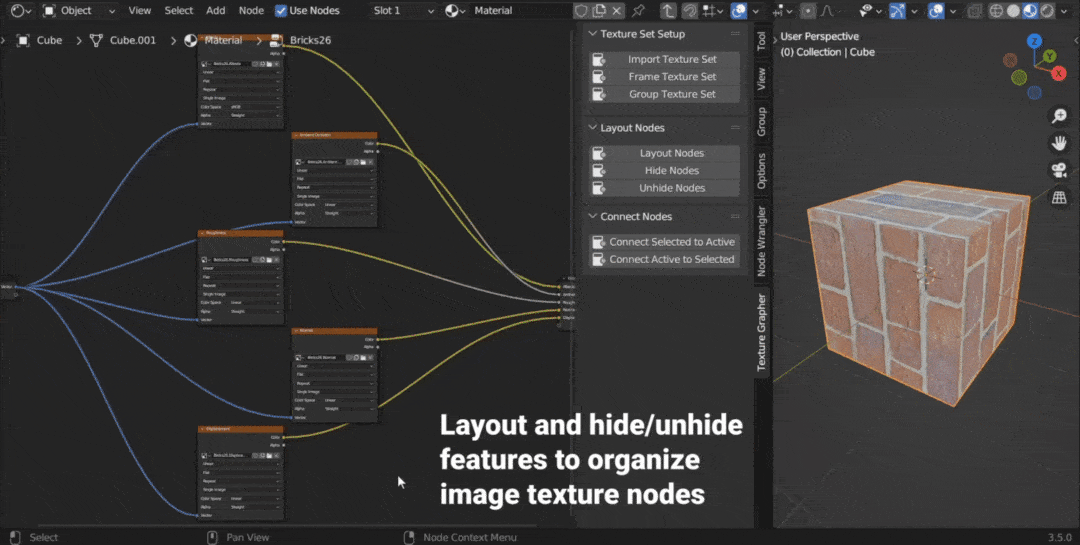Click the Group Texture Set button
The height and width of the screenshot is (545, 1080).
pos(665,94)
